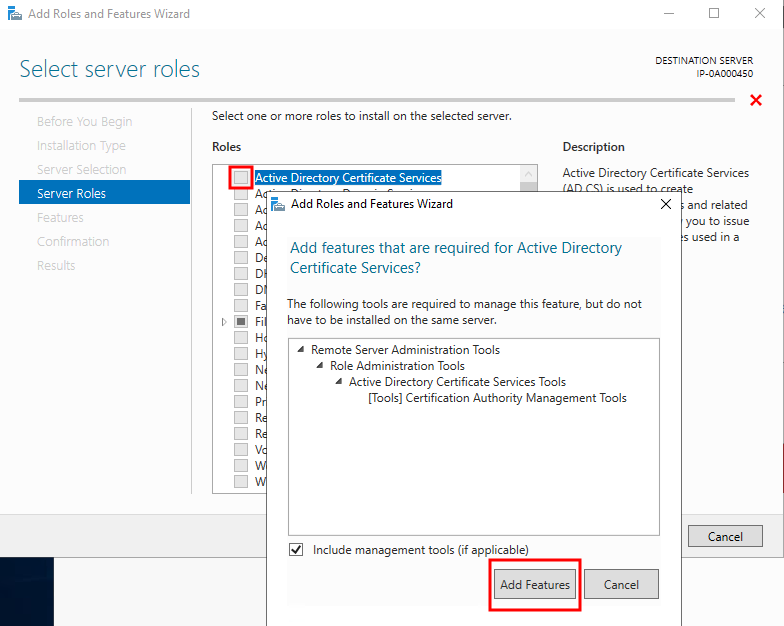Open the Results step

56,266
